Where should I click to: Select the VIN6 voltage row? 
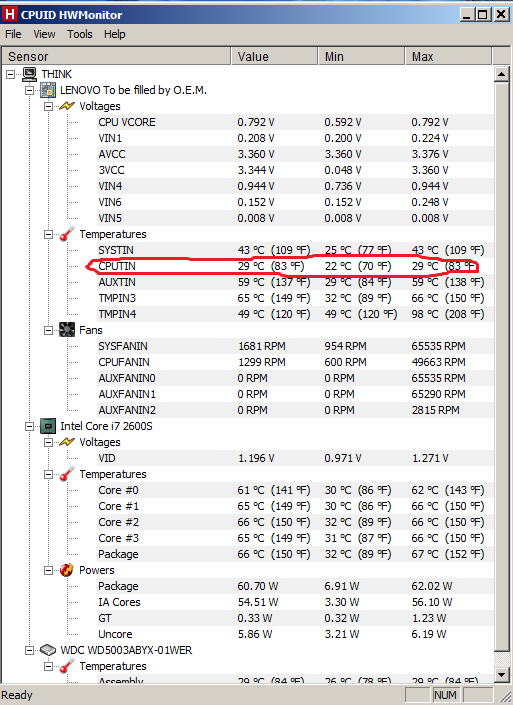click(x=295, y=202)
